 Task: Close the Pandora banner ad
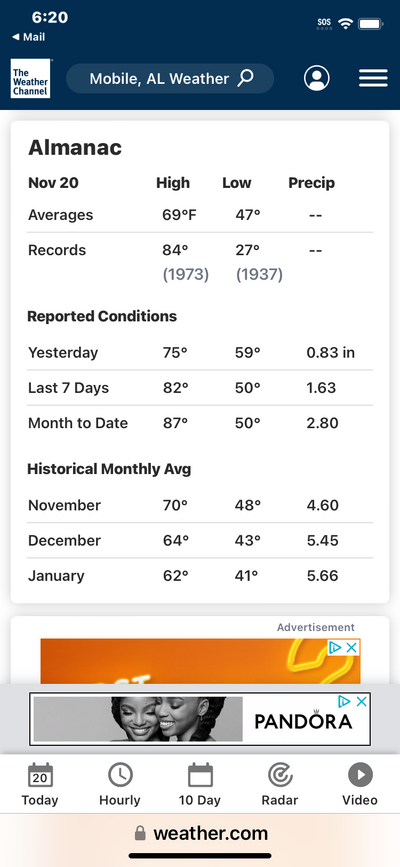[361, 702]
